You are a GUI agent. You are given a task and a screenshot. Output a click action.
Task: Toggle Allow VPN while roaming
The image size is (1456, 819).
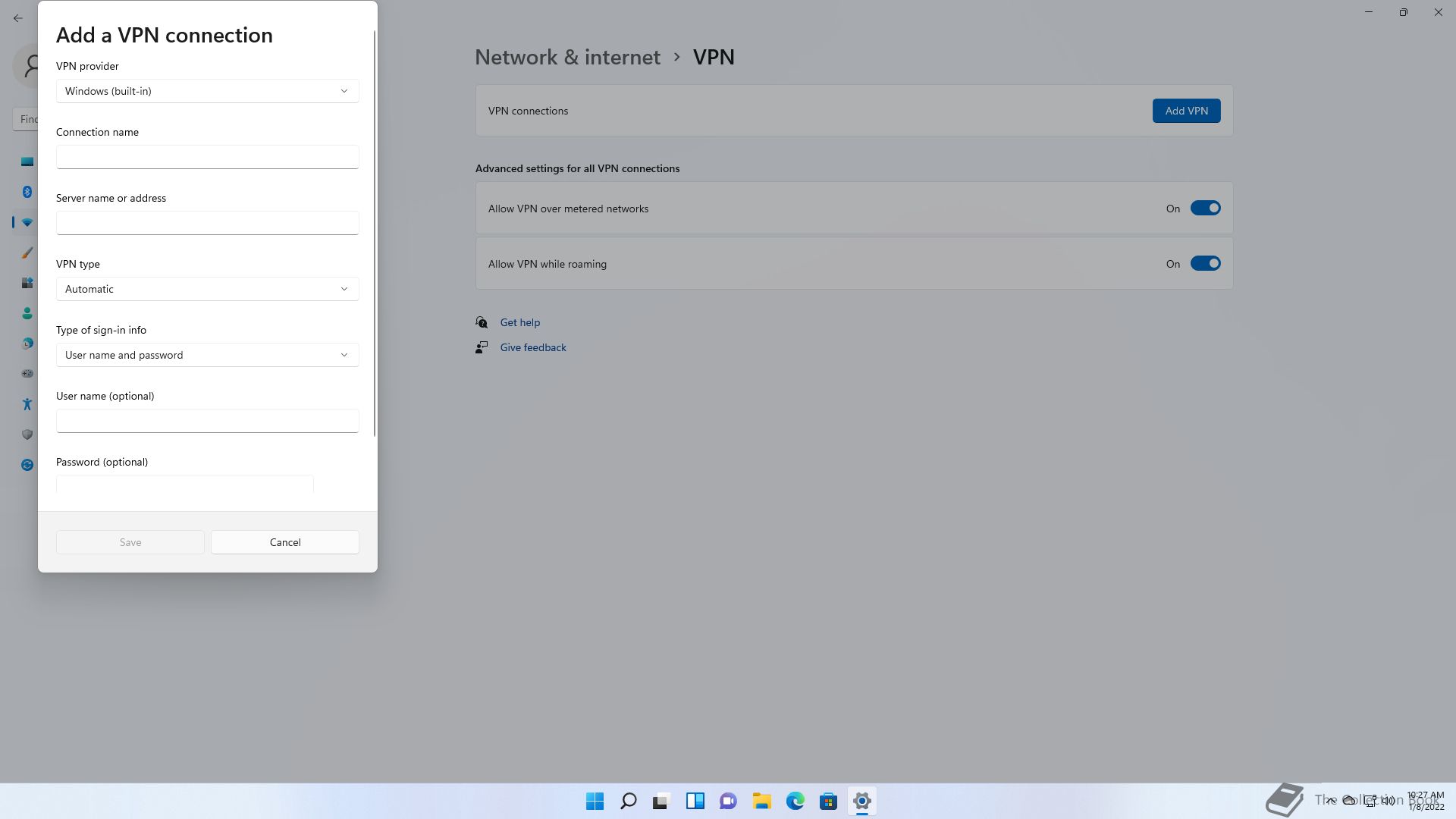(x=1204, y=264)
